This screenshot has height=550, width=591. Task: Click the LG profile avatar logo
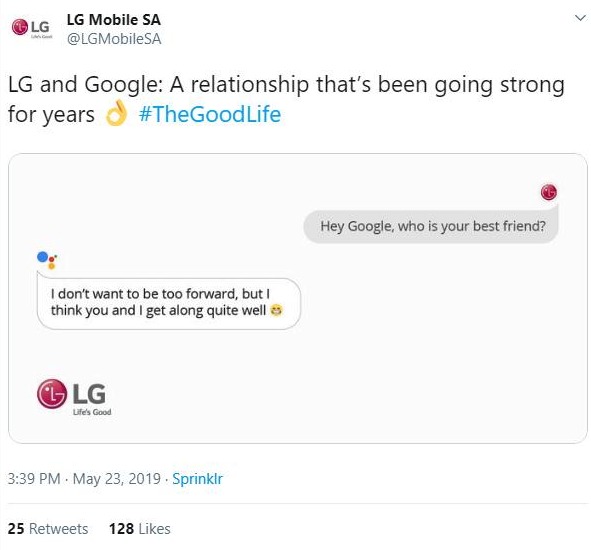32,28
